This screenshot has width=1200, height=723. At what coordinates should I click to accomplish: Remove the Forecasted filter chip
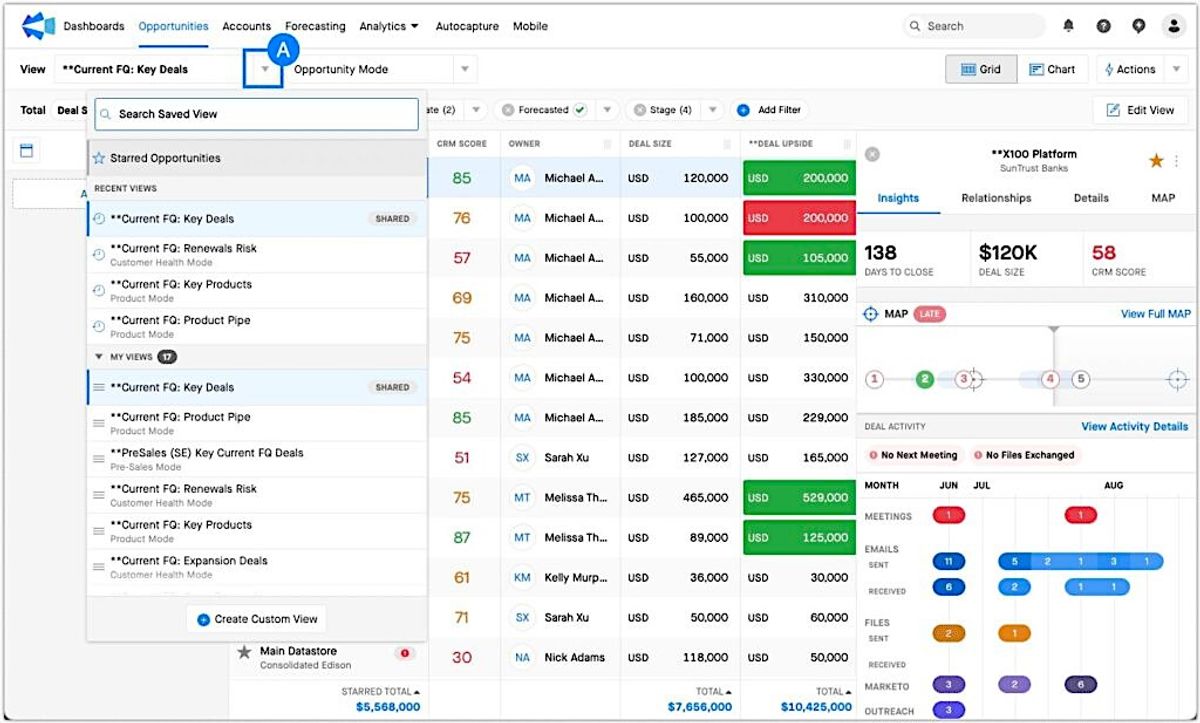pyautogui.click(x=508, y=110)
